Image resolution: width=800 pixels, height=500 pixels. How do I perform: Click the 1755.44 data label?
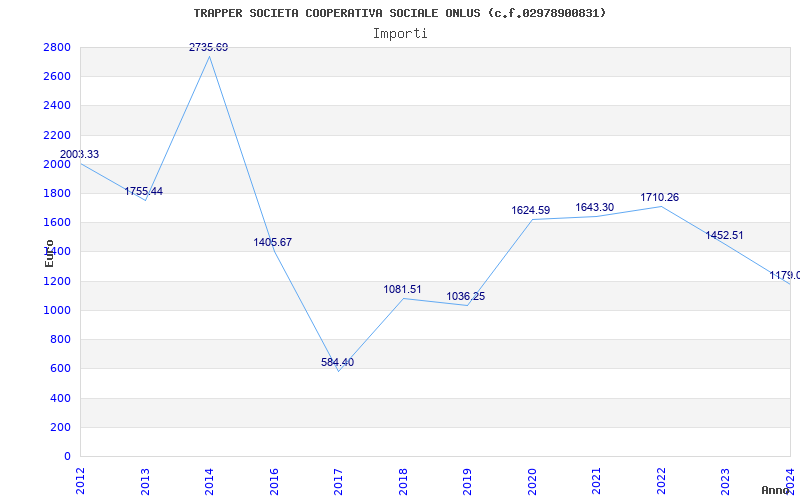[144, 191]
